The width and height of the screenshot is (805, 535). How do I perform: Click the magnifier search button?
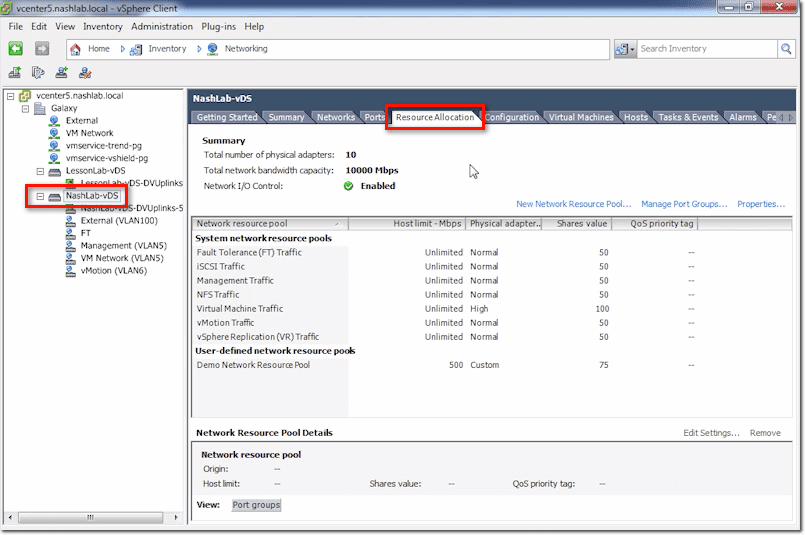(786, 49)
